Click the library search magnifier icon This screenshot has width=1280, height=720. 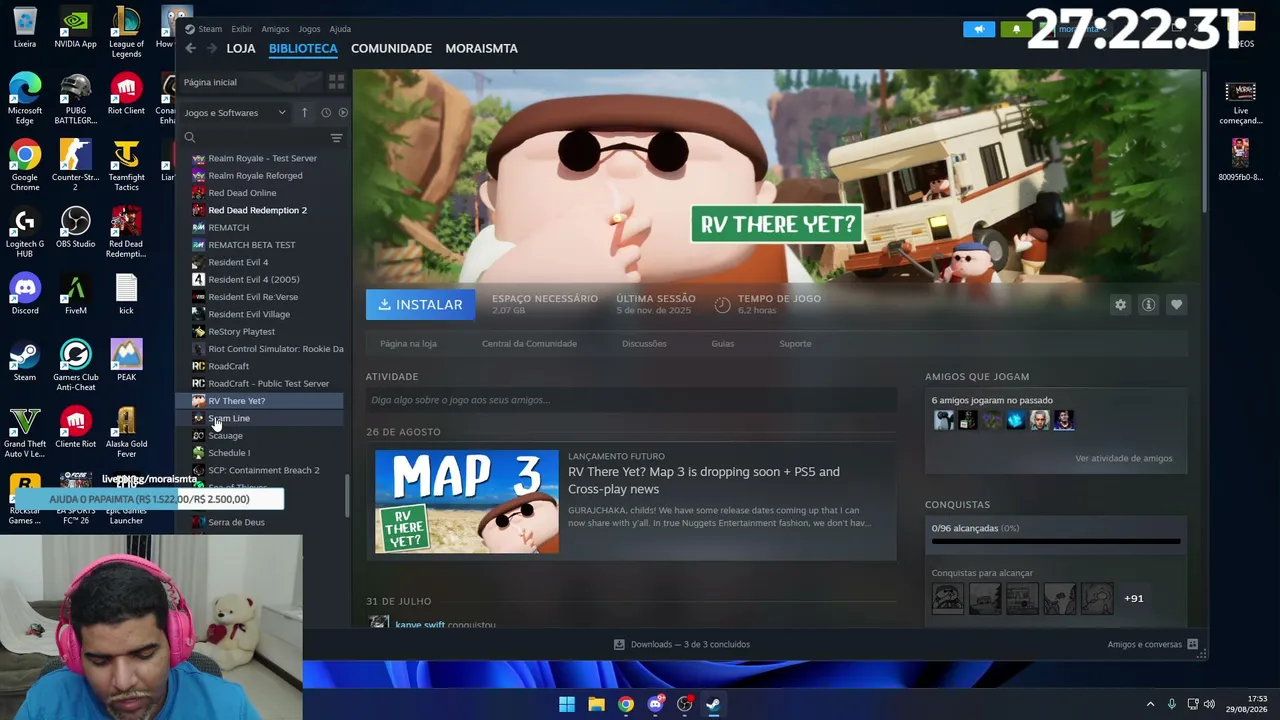point(189,137)
